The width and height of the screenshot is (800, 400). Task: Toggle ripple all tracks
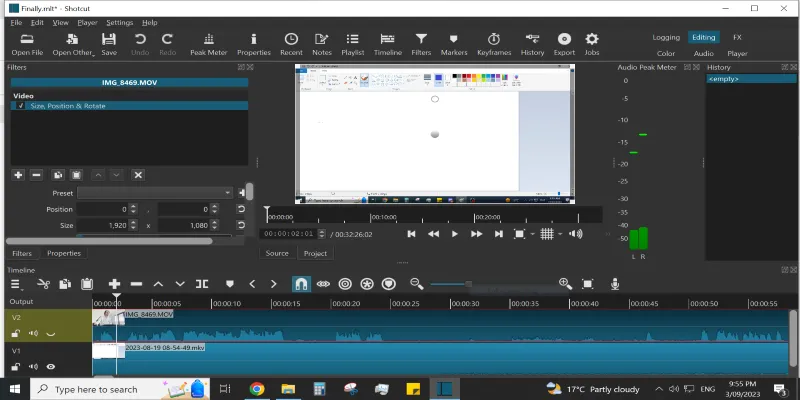(367, 284)
